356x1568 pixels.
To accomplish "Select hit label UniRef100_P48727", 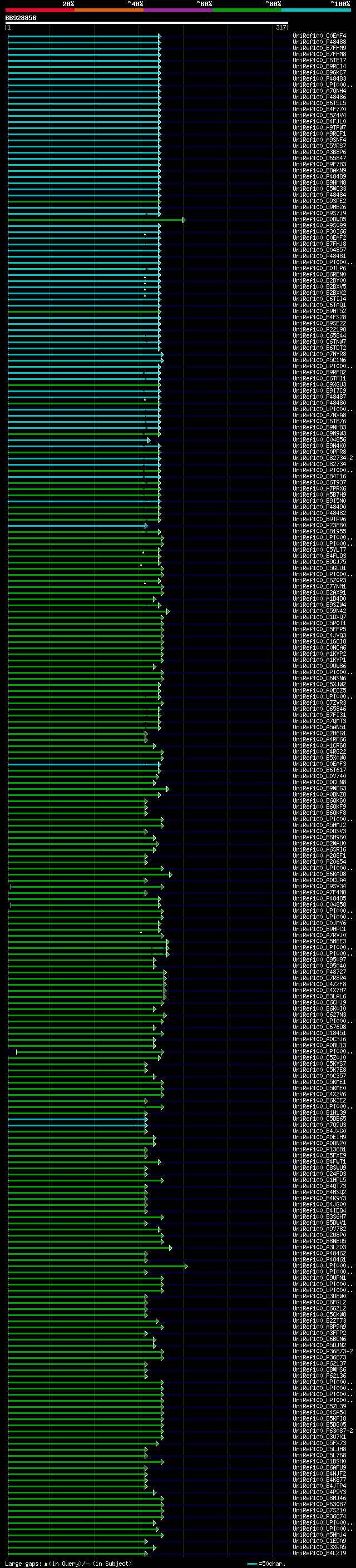I will [319, 973].
